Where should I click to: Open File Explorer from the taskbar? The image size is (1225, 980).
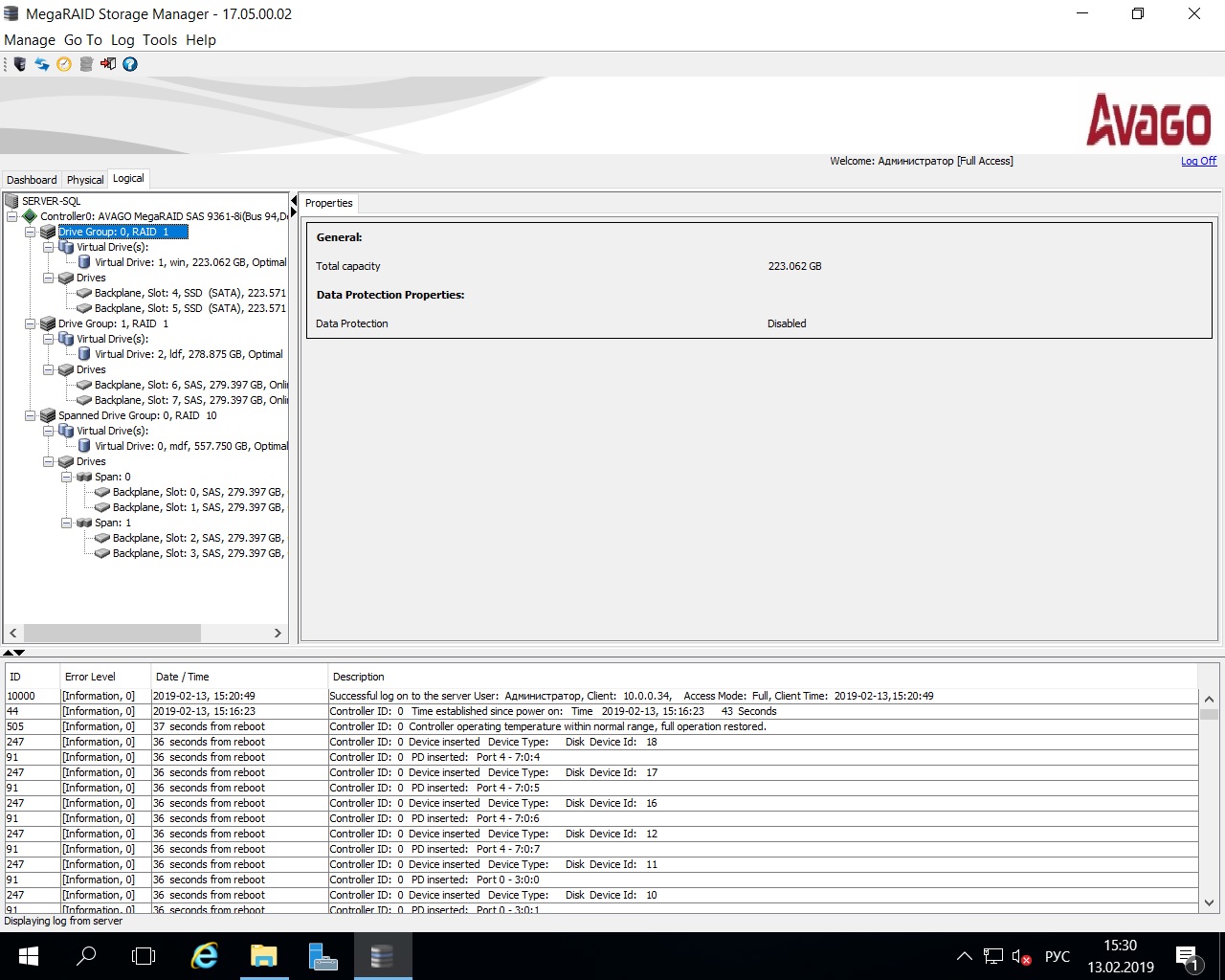[x=263, y=955]
